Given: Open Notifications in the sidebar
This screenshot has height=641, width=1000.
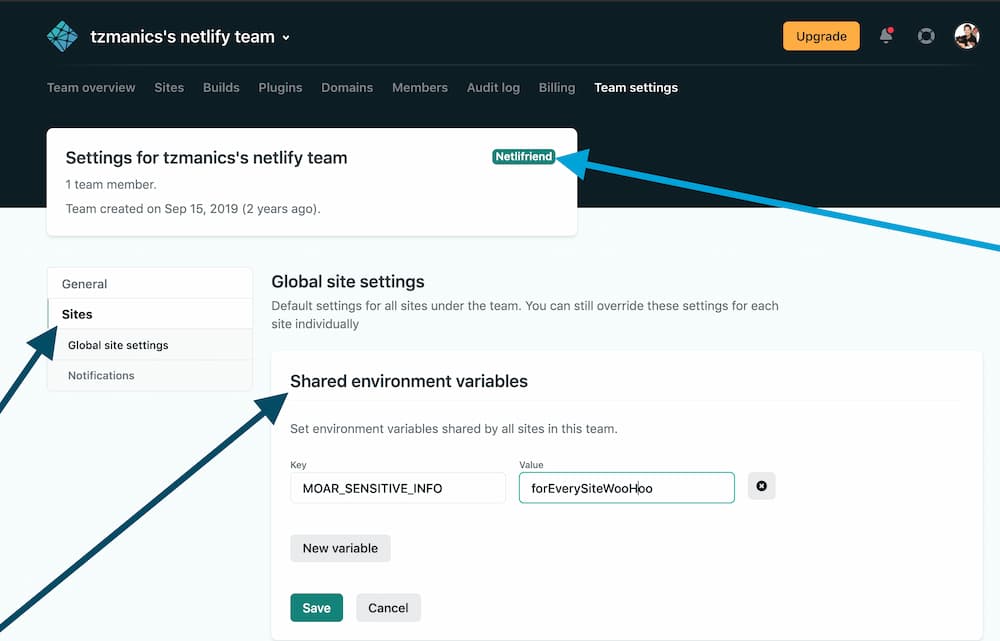Looking at the screenshot, I should [x=101, y=375].
